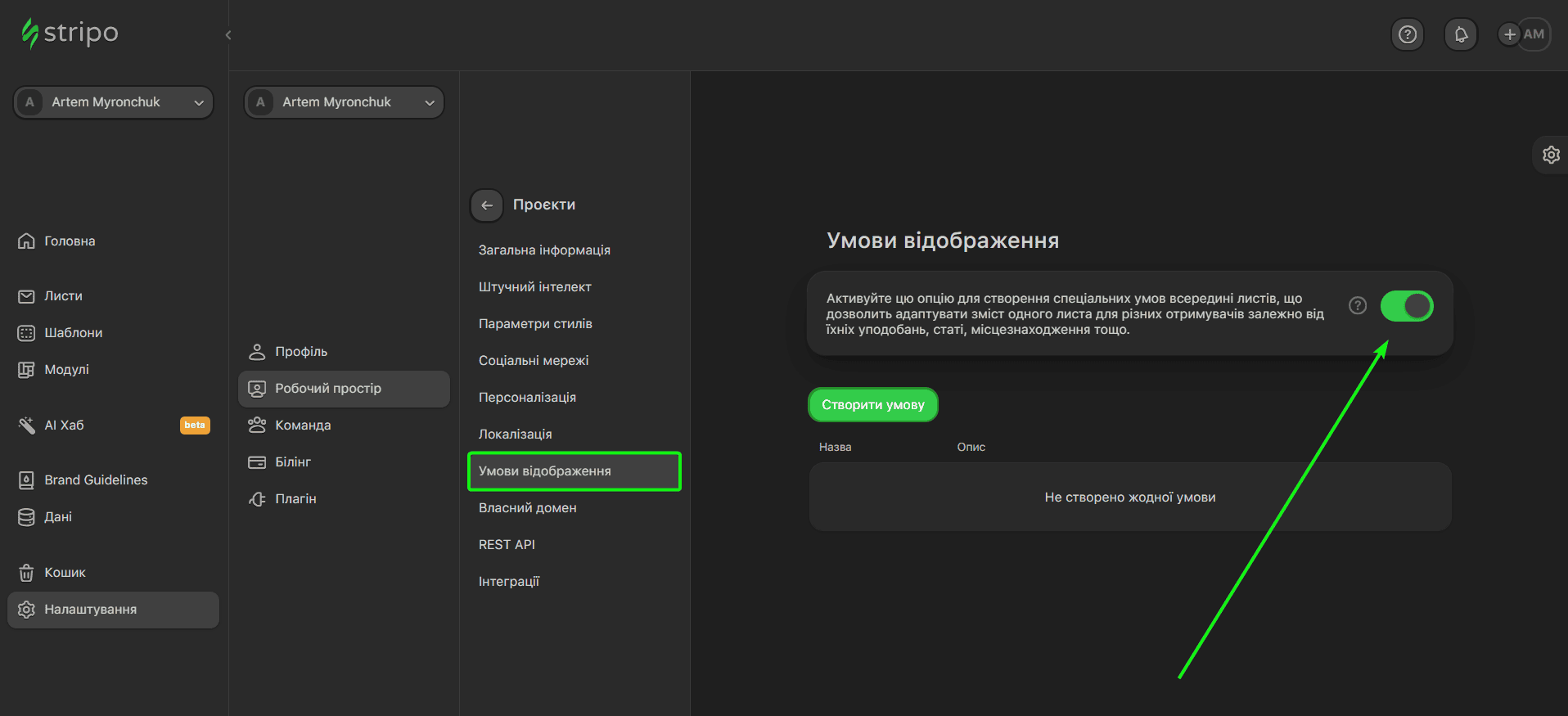Screen dimensions: 1568x716
Task: Open the gear settings tab on the right edge
Action: coord(1551,155)
